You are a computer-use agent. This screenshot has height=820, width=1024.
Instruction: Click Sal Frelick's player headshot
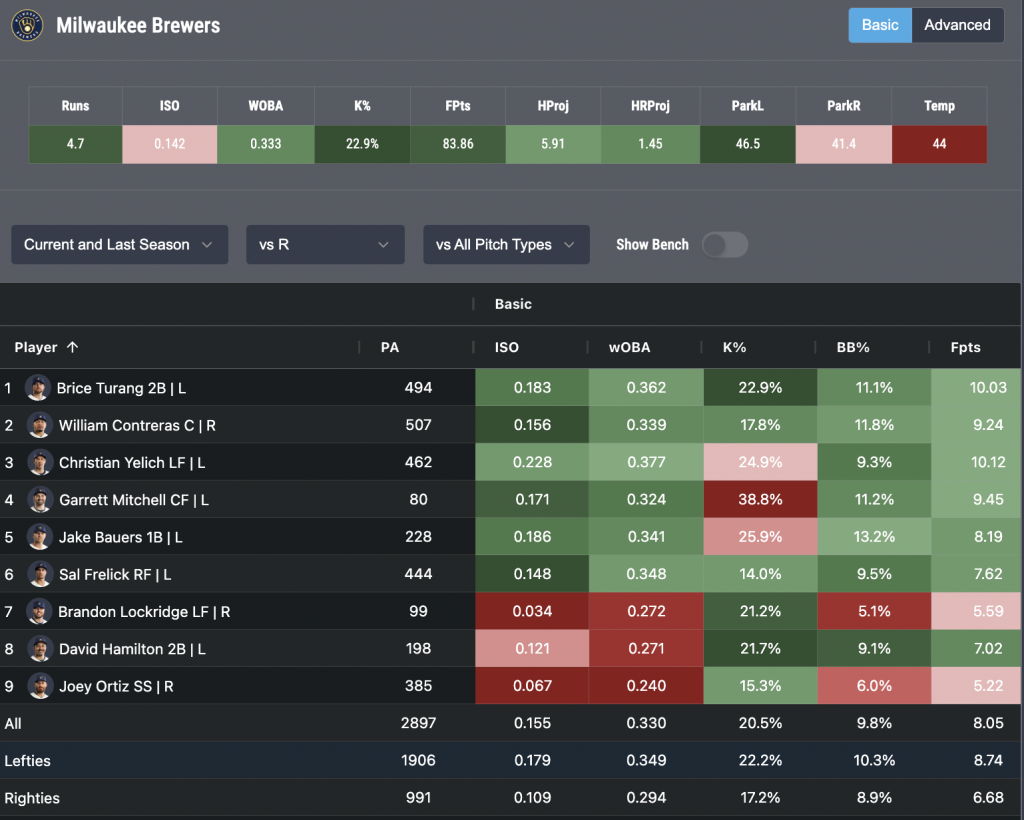point(38,574)
